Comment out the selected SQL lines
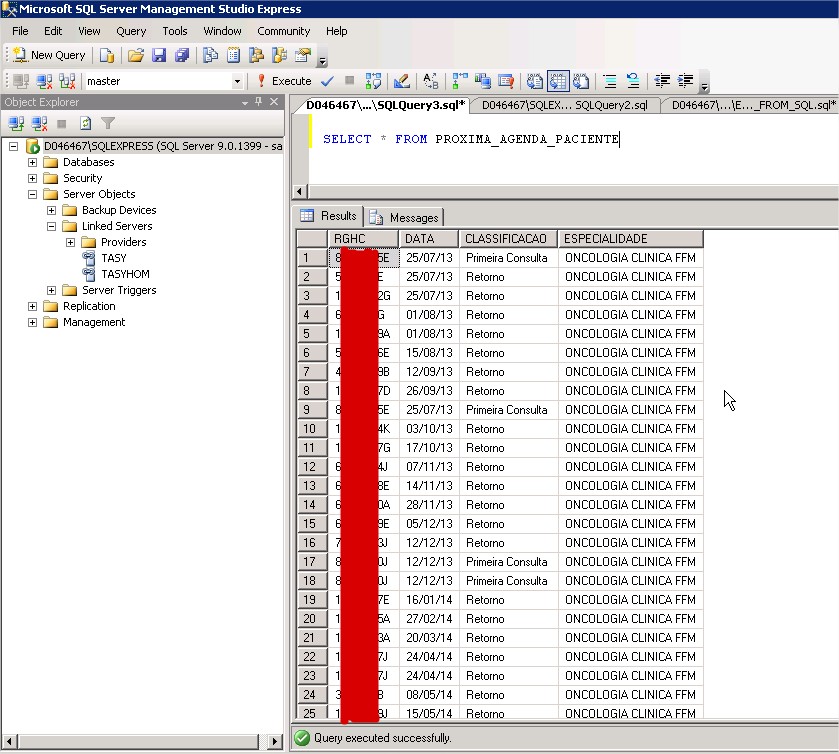This screenshot has height=754, width=839. 610,81
